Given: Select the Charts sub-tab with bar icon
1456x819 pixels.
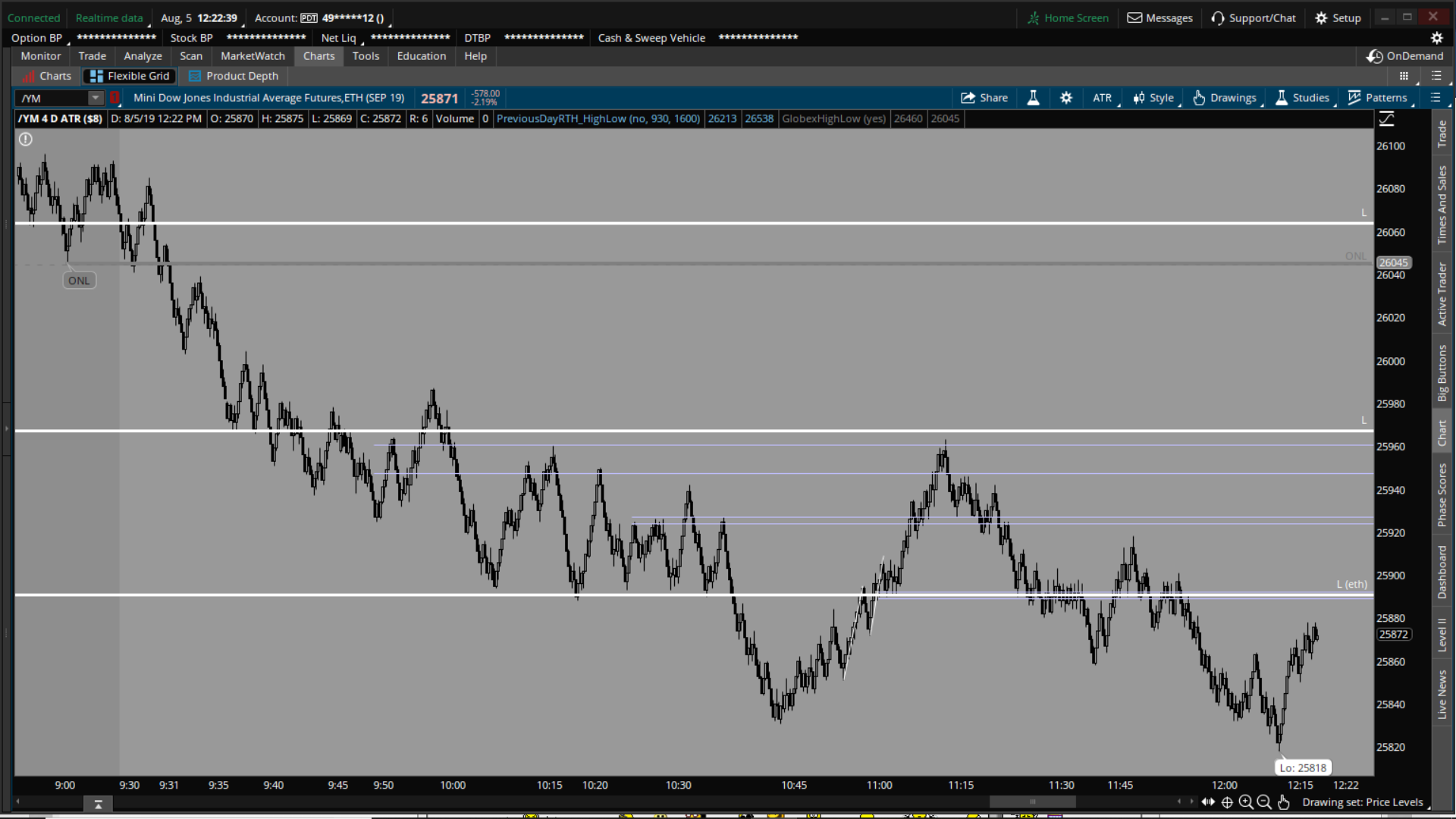Looking at the screenshot, I should point(46,76).
